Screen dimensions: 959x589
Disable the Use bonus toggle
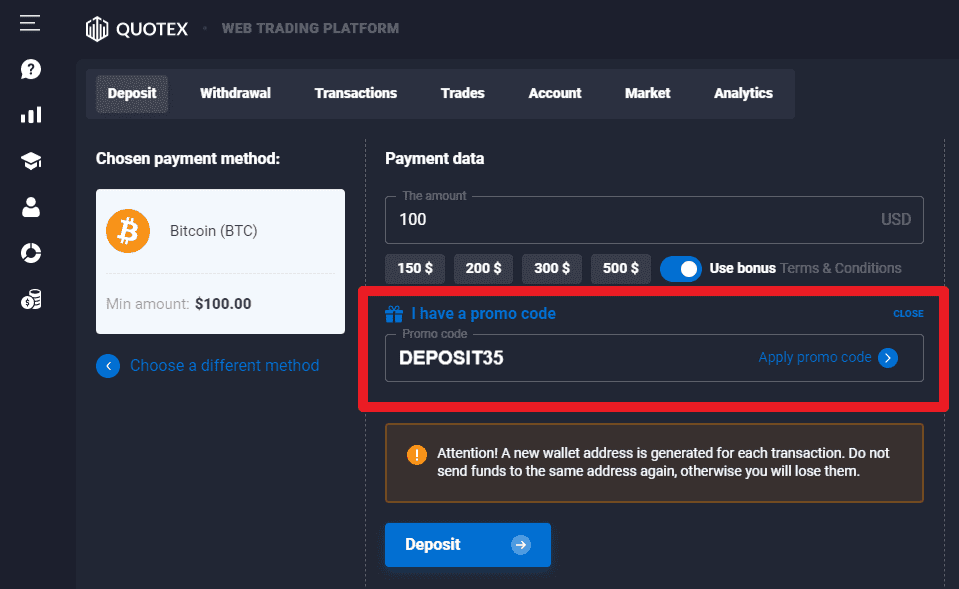point(681,268)
